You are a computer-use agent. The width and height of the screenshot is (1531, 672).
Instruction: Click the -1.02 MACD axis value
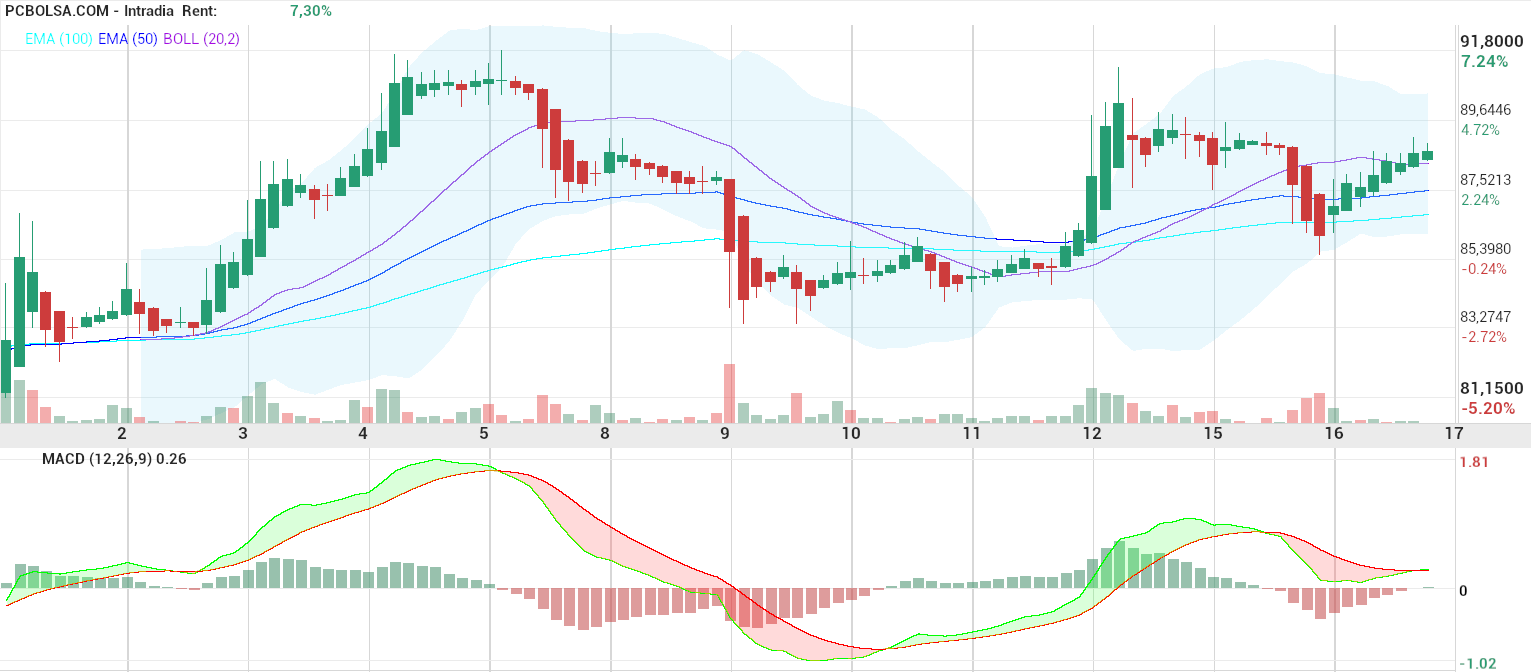[x=1478, y=663]
